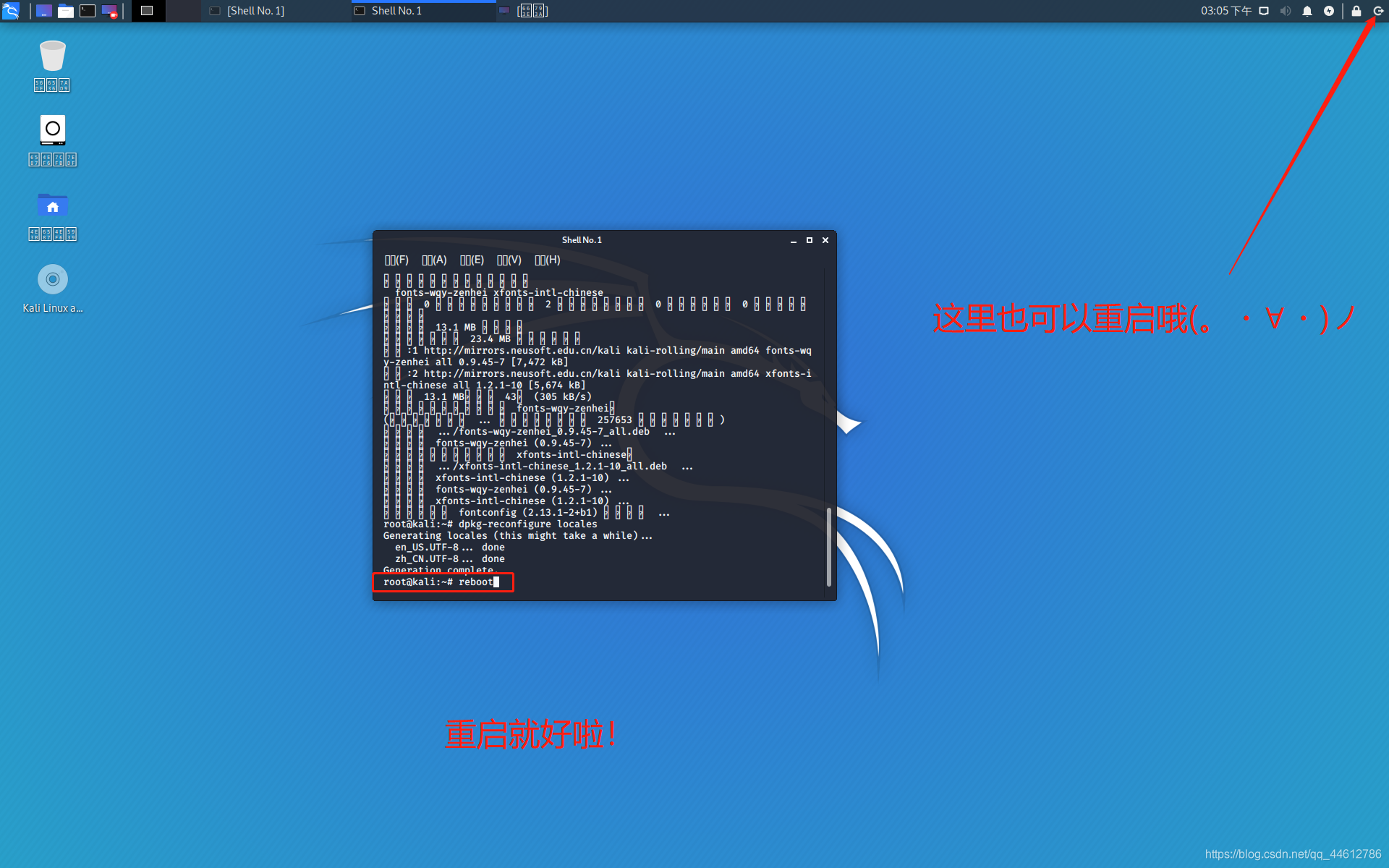Screen dimensions: 1389x868
Task: Lock the screen with padlock icon
Action: pyautogui.click(x=1356, y=11)
